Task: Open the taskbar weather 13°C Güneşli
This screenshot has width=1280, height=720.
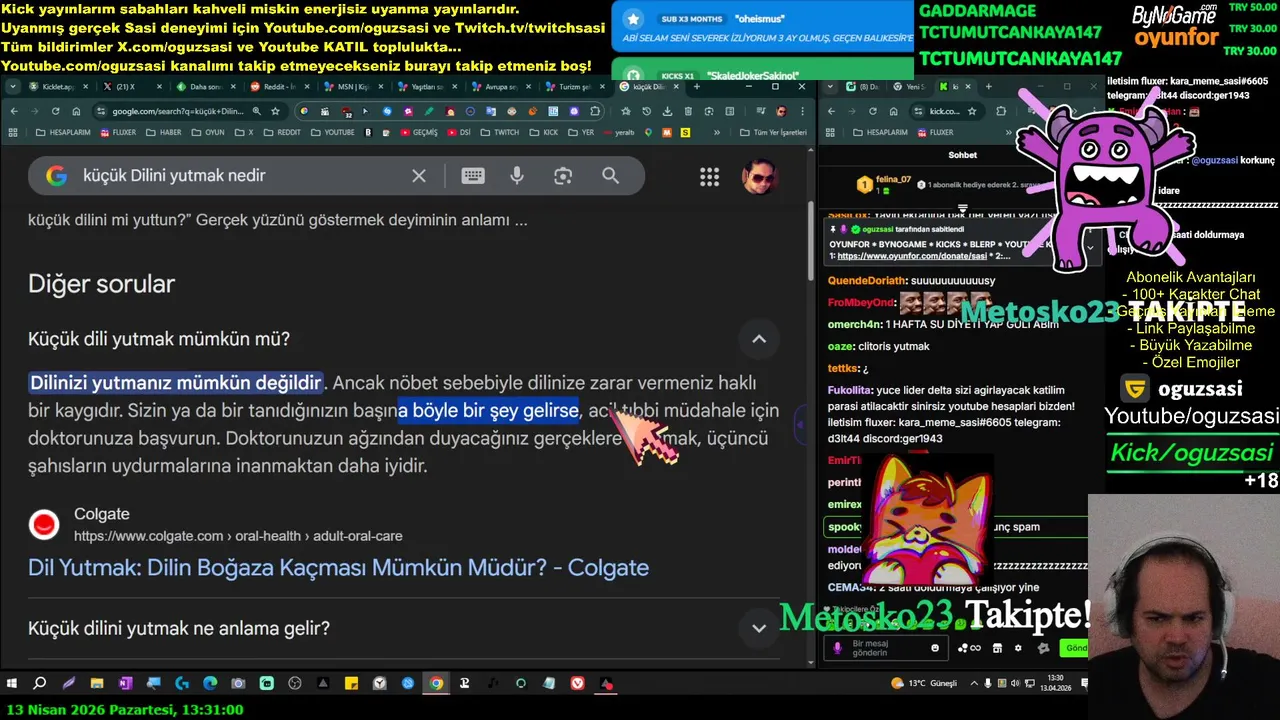Action: [x=923, y=684]
